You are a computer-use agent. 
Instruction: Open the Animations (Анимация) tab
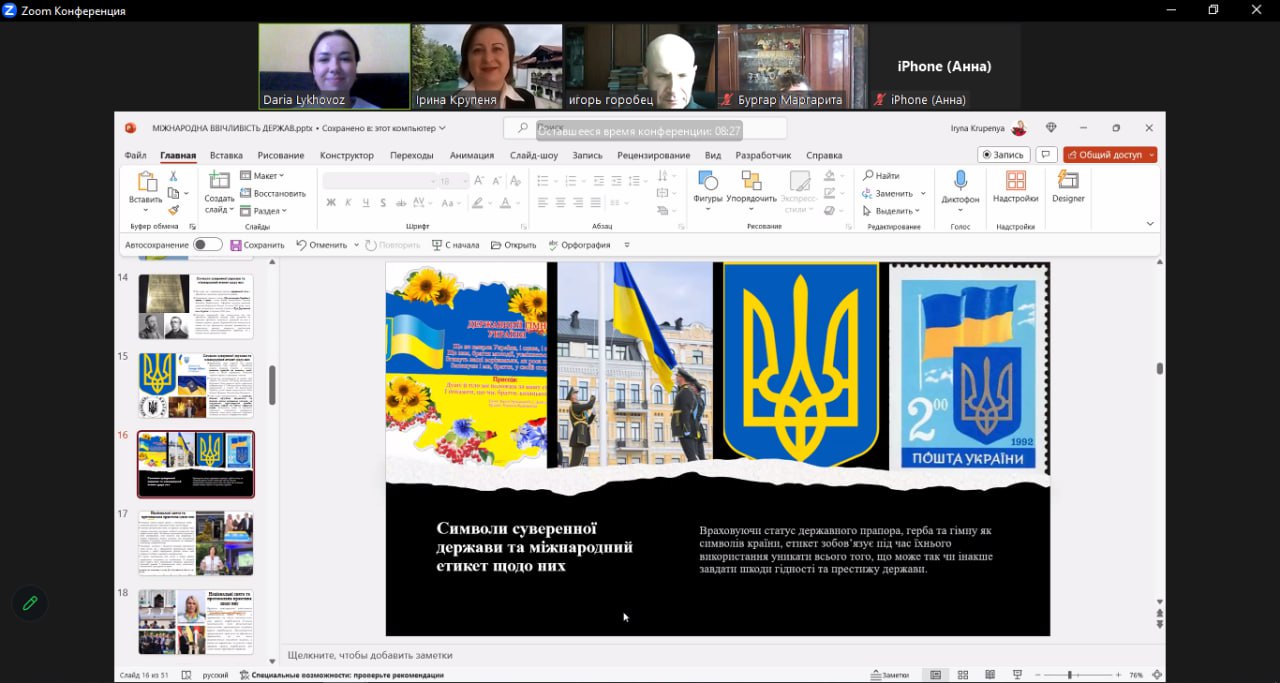(472, 155)
